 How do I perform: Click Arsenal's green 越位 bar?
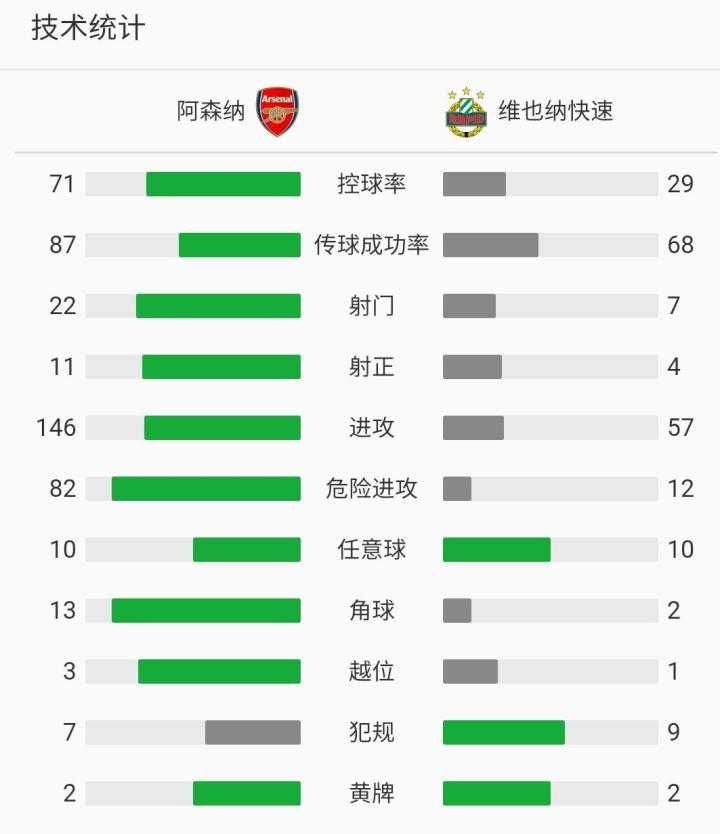coord(219,672)
